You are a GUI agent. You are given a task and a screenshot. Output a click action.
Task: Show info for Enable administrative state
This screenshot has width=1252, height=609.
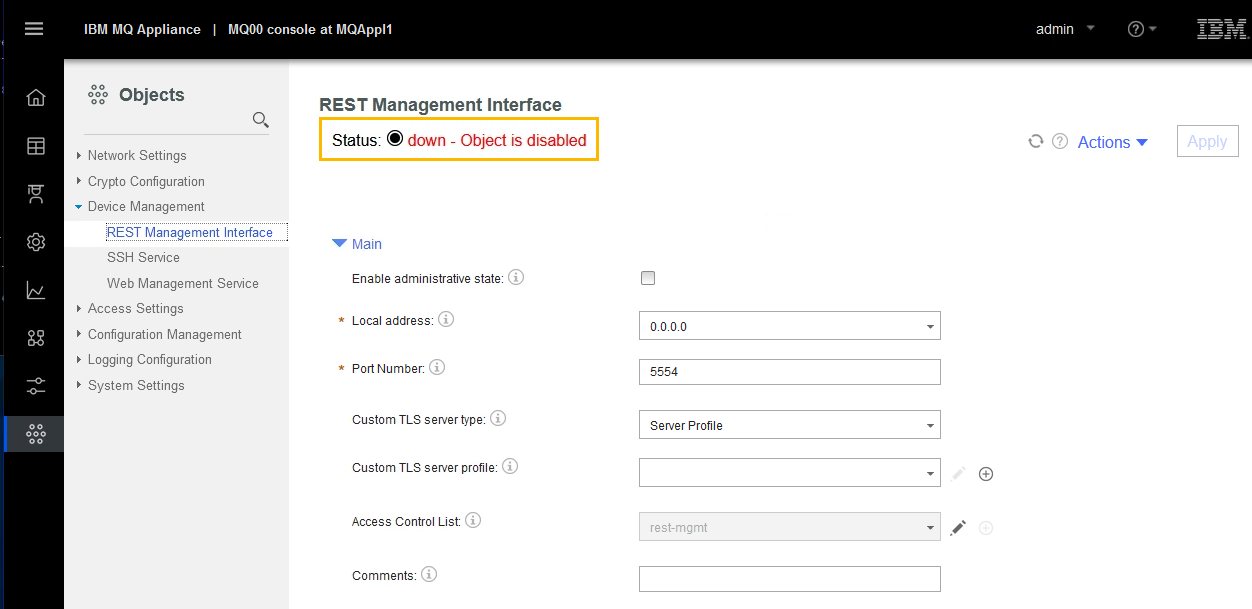(x=517, y=277)
